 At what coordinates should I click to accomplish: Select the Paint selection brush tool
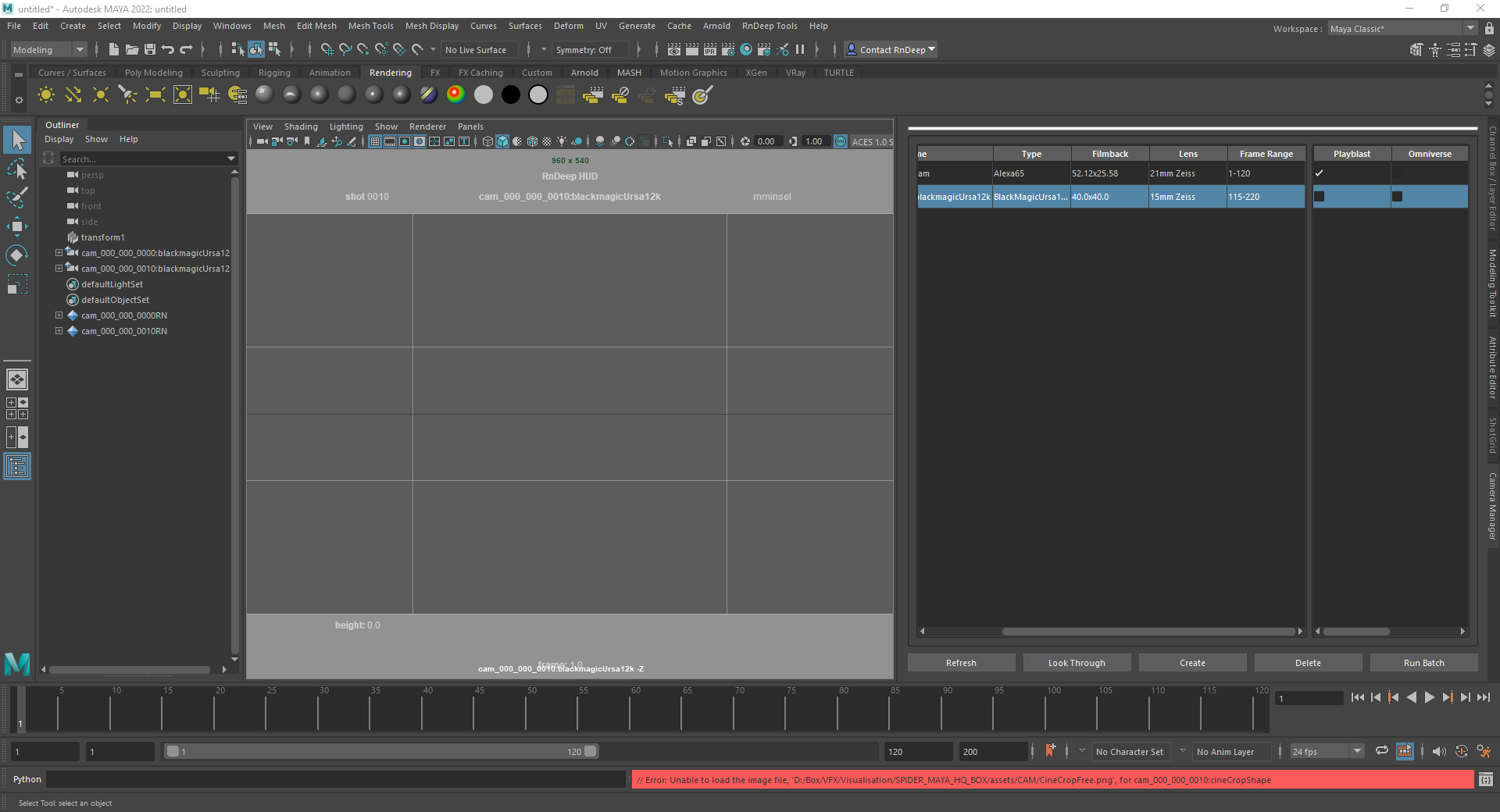click(17, 197)
